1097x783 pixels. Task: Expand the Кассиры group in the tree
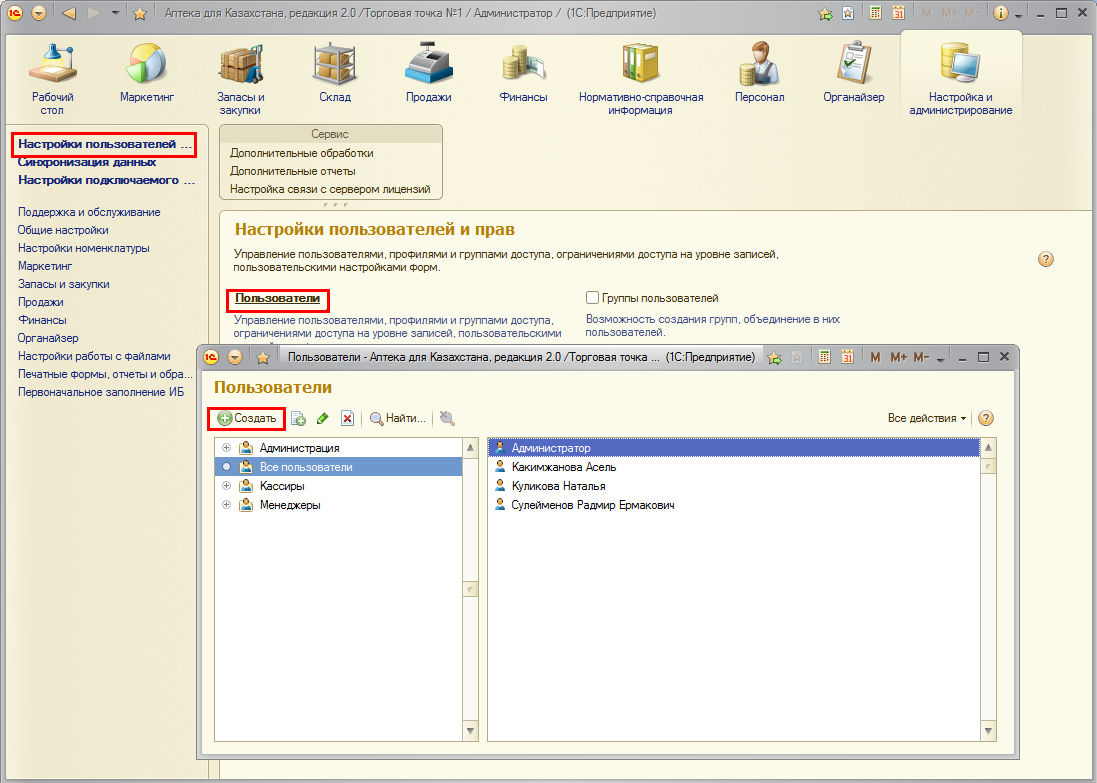tap(226, 486)
